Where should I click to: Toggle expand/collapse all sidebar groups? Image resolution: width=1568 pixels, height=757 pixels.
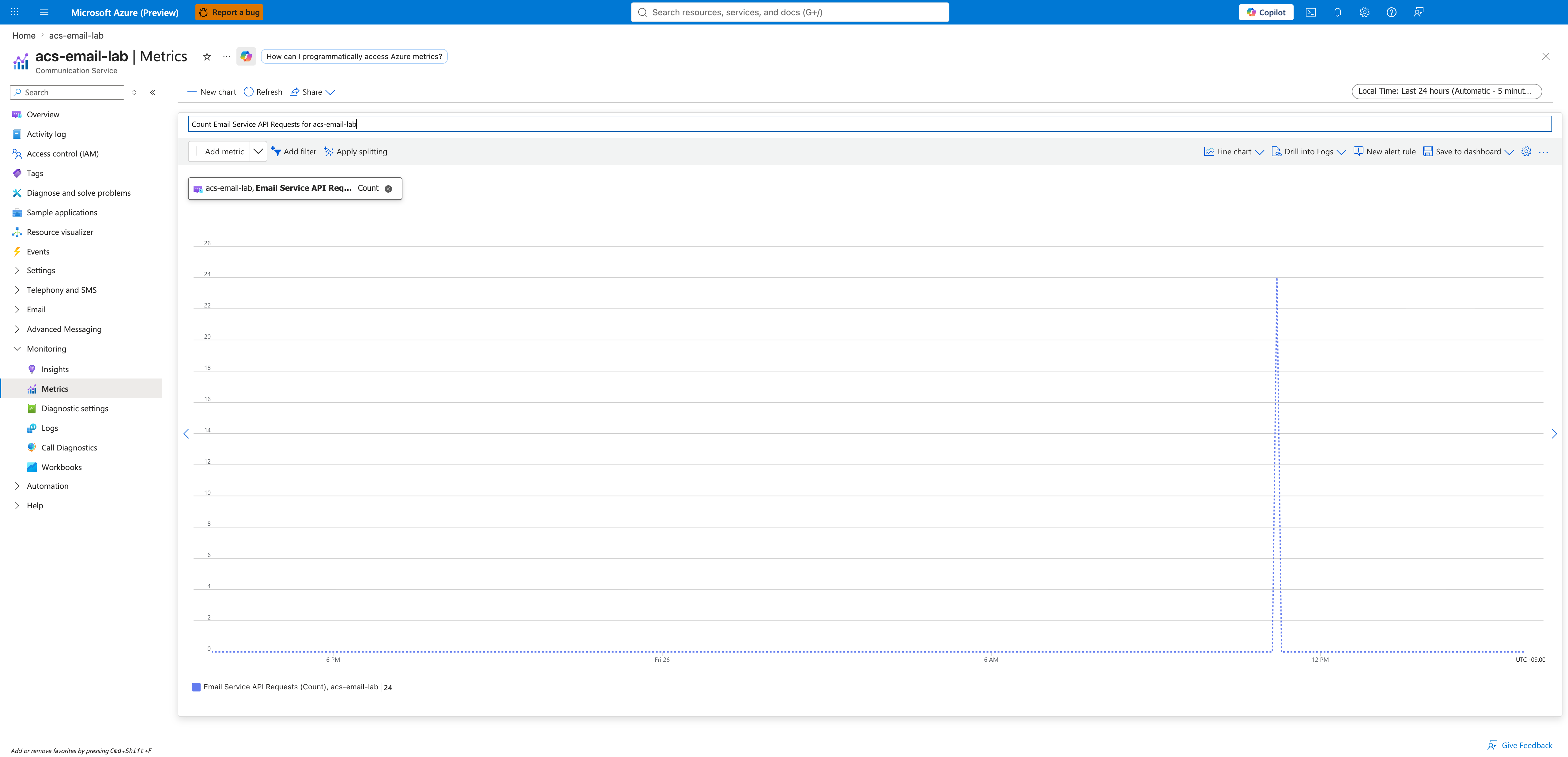pyautogui.click(x=134, y=92)
